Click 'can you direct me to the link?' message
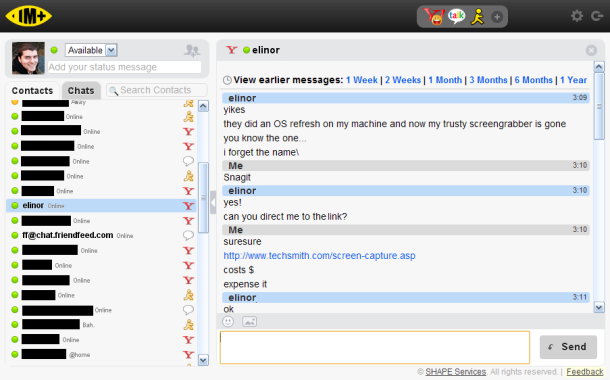 pos(285,217)
